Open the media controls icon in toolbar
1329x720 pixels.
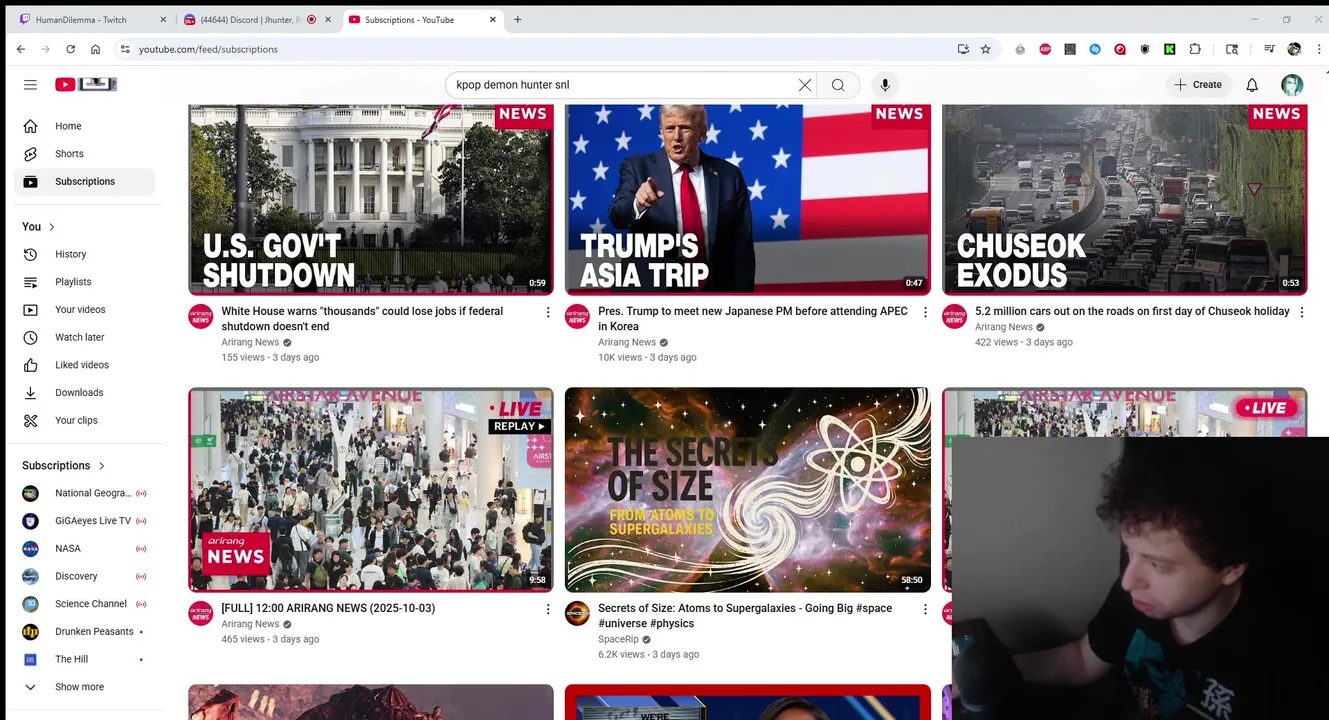[1269, 49]
